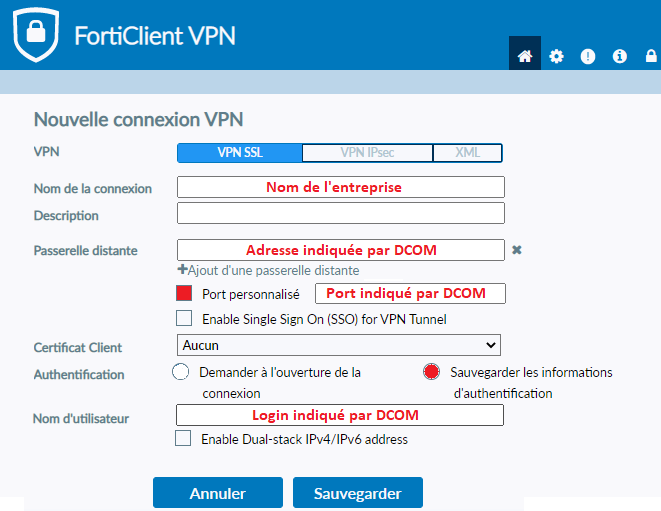Switch to the XML tab
661x511 pixels.
coord(468,153)
